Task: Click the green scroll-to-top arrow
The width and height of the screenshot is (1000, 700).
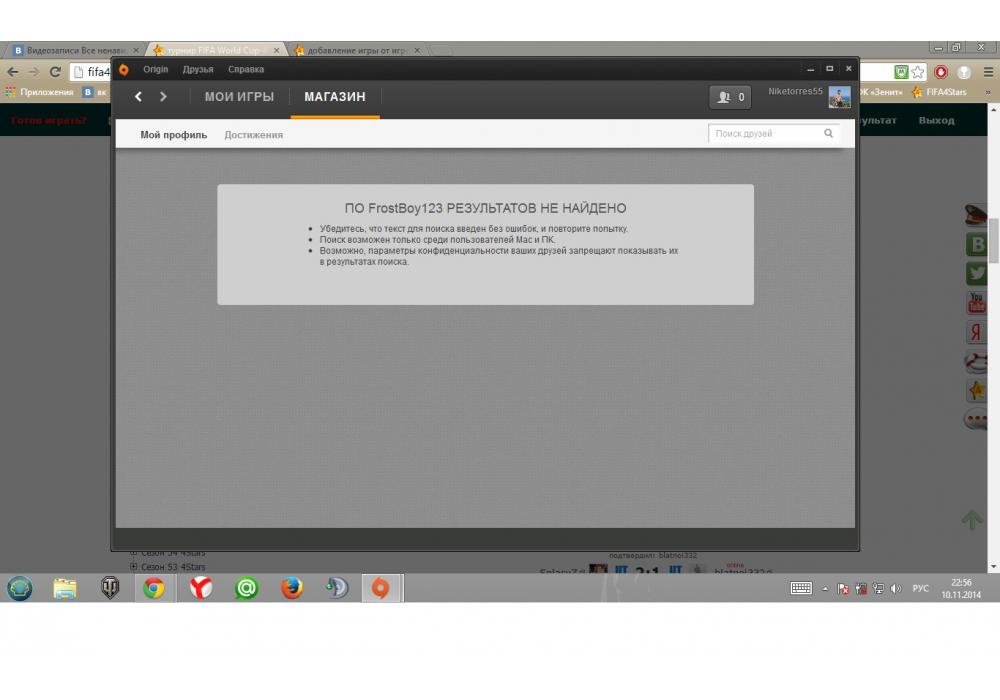Action: [x=972, y=520]
